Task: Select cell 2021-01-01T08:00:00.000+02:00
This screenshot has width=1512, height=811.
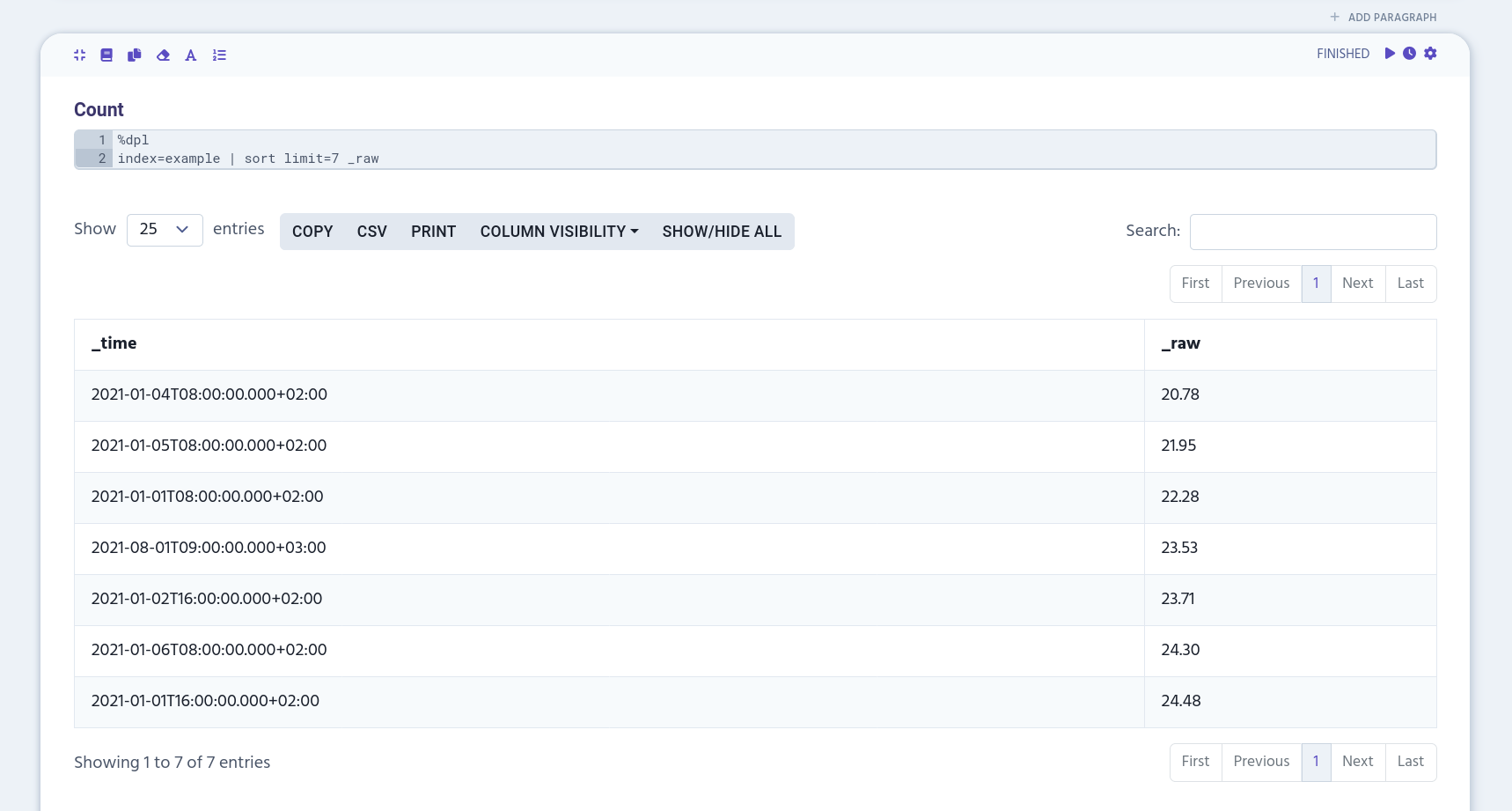Action: tap(609, 498)
